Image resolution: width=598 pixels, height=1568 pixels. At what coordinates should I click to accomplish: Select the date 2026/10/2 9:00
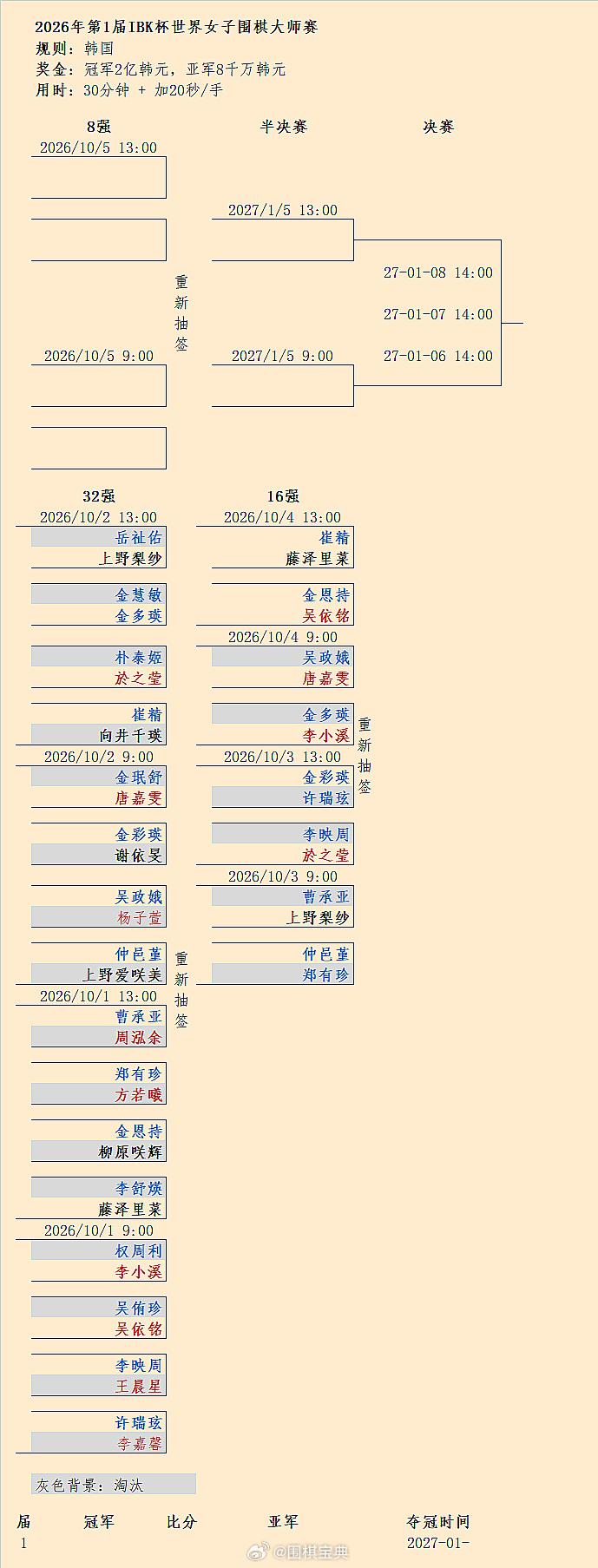99,758
